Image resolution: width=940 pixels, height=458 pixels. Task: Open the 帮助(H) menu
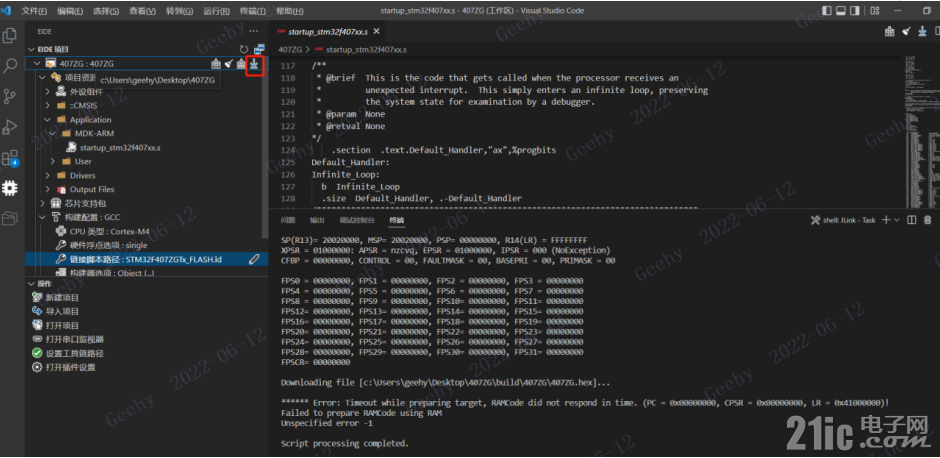coord(290,11)
